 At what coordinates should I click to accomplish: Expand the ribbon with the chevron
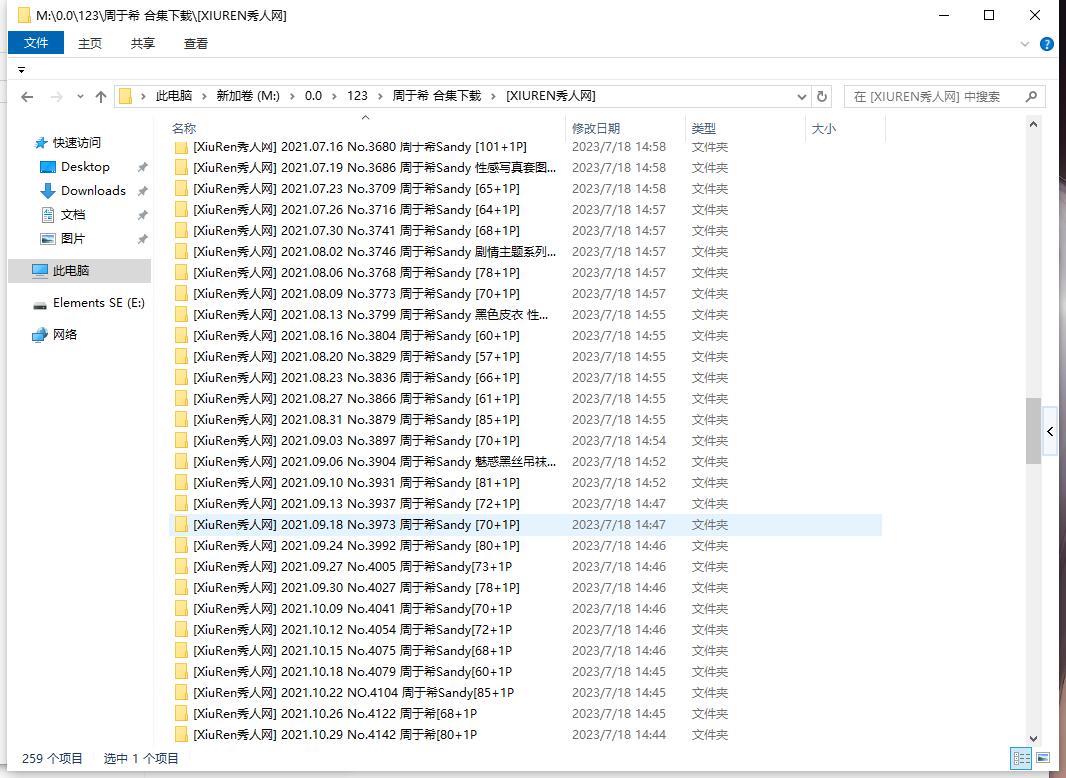tap(1025, 44)
